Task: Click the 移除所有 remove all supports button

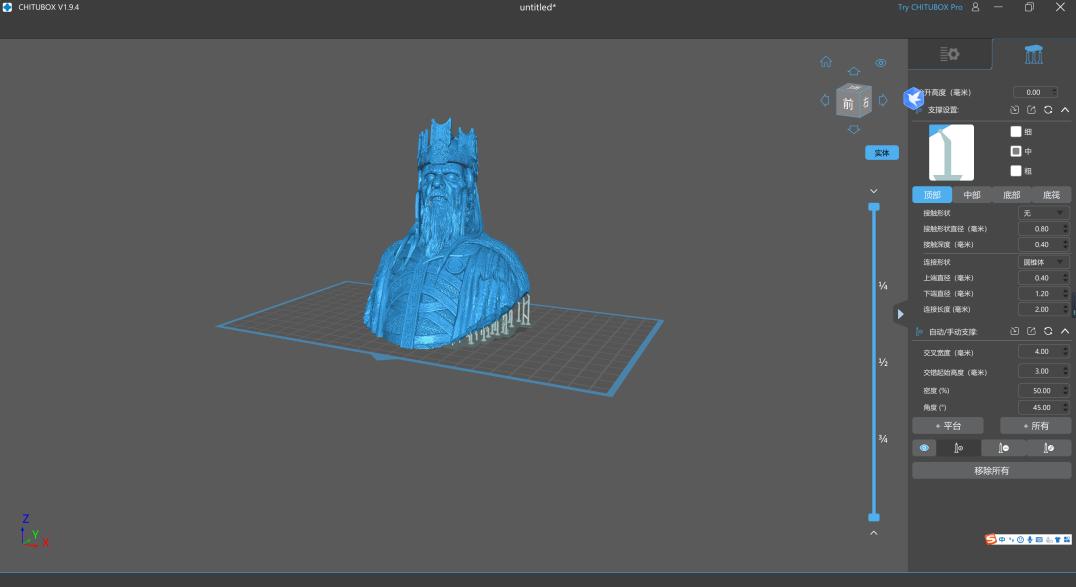Action: pyautogui.click(x=990, y=470)
